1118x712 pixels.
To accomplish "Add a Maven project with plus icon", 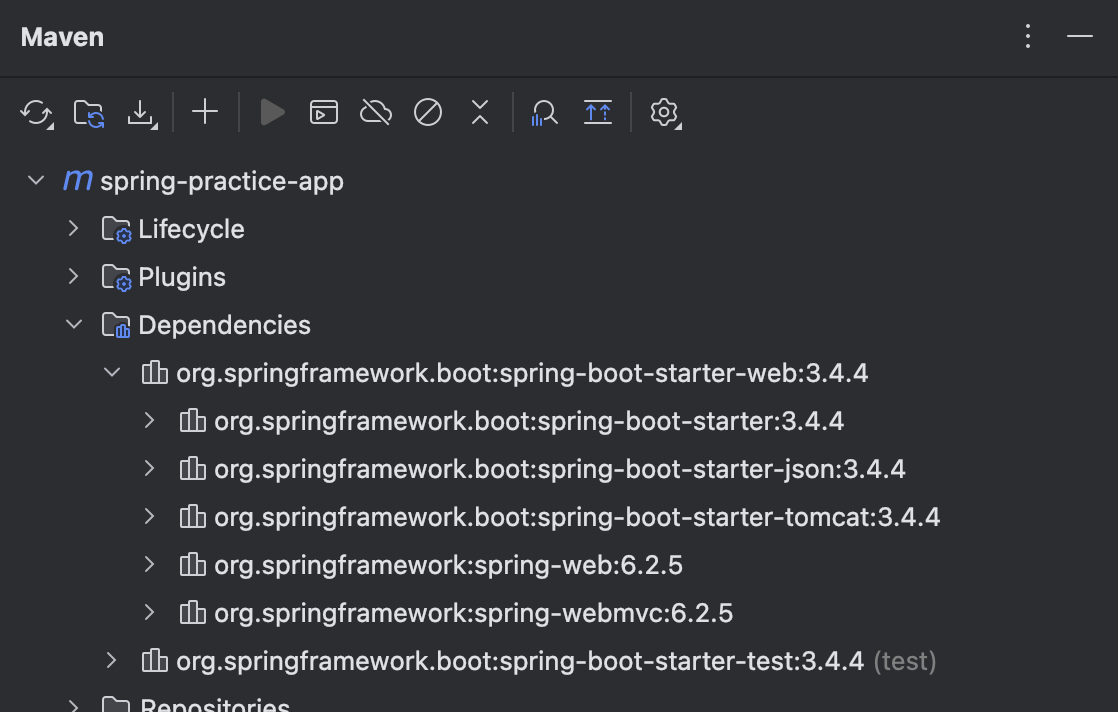I will pos(205,112).
